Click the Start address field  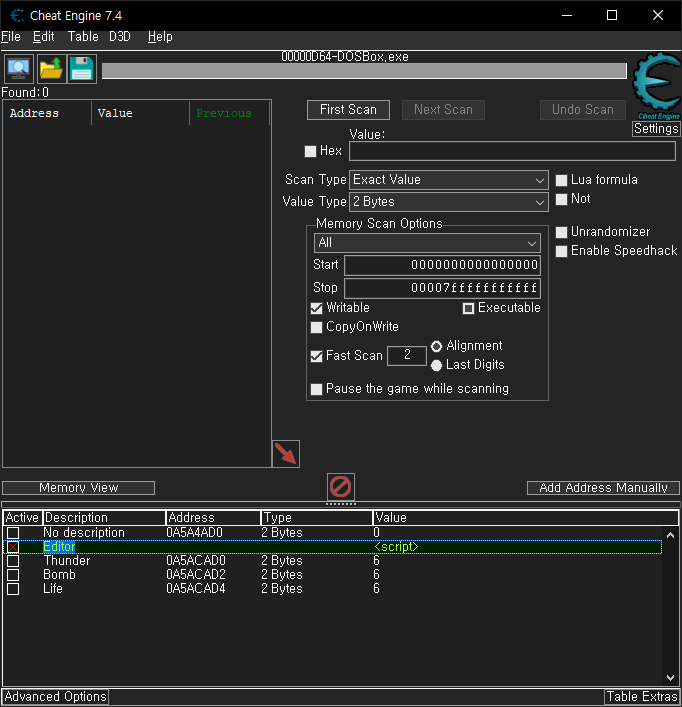pyautogui.click(x=442, y=265)
